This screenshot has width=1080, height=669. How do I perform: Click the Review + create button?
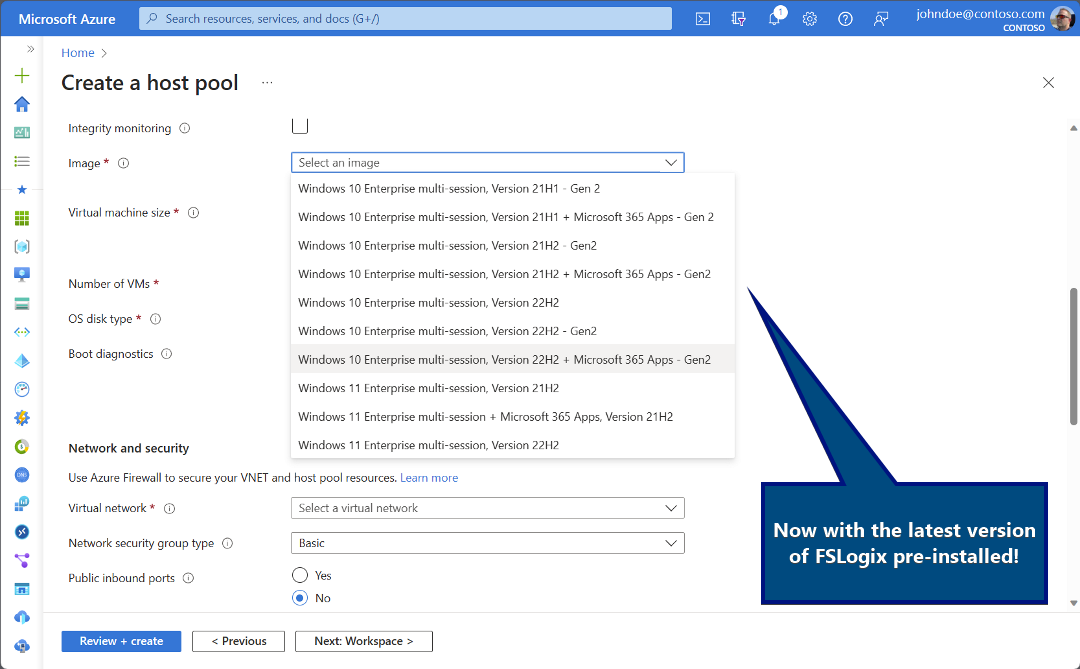coord(121,641)
